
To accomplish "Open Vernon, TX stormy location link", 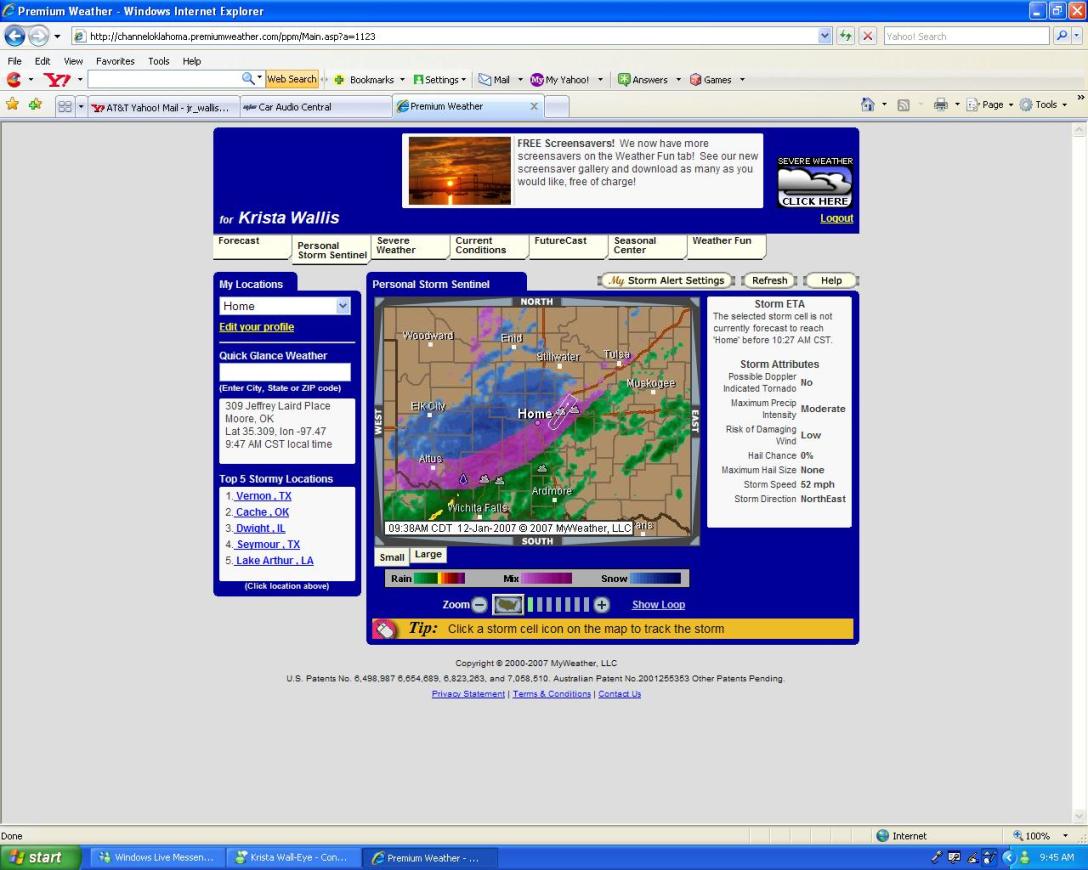I will click(x=263, y=496).
